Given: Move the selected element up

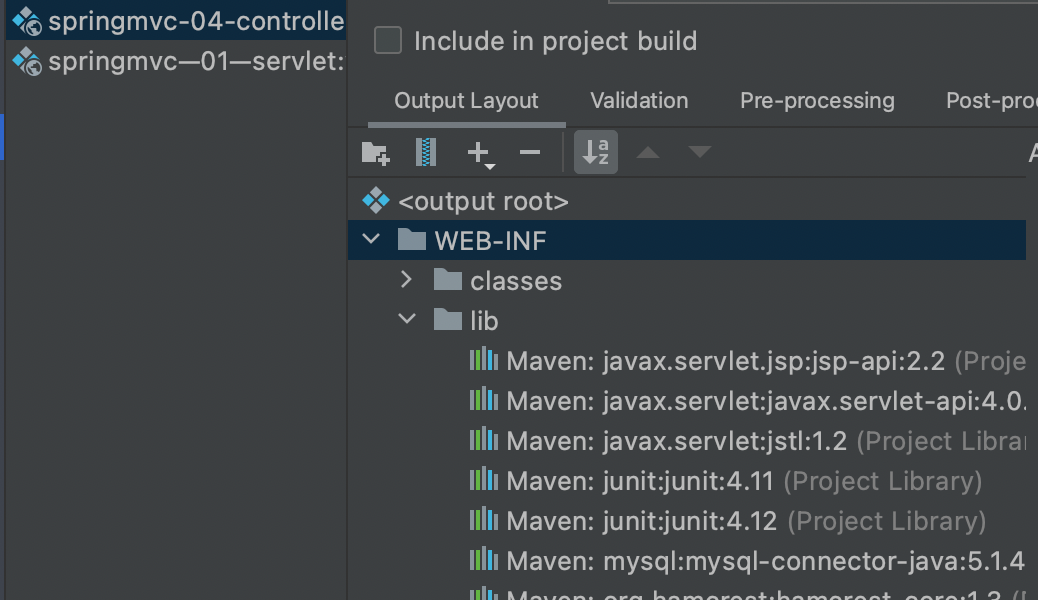Looking at the screenshot, I should click(648, 151).
